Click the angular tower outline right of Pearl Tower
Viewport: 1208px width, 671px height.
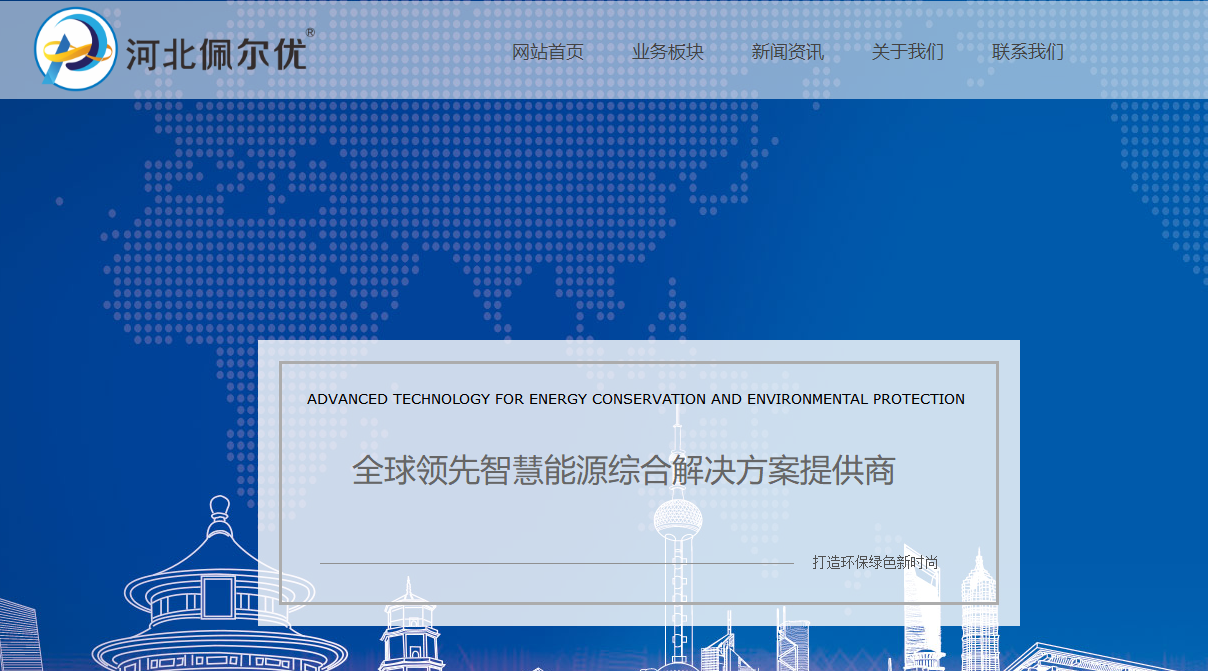pos(794,640)
